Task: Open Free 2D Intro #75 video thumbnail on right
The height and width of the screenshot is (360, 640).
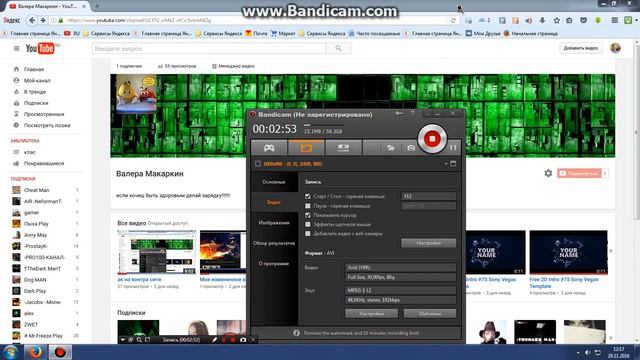Action: point(568,252)
